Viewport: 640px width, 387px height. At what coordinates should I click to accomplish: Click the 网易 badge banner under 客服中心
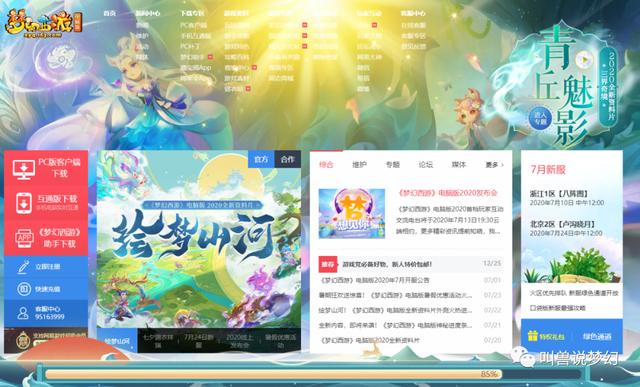click(46, 340)
